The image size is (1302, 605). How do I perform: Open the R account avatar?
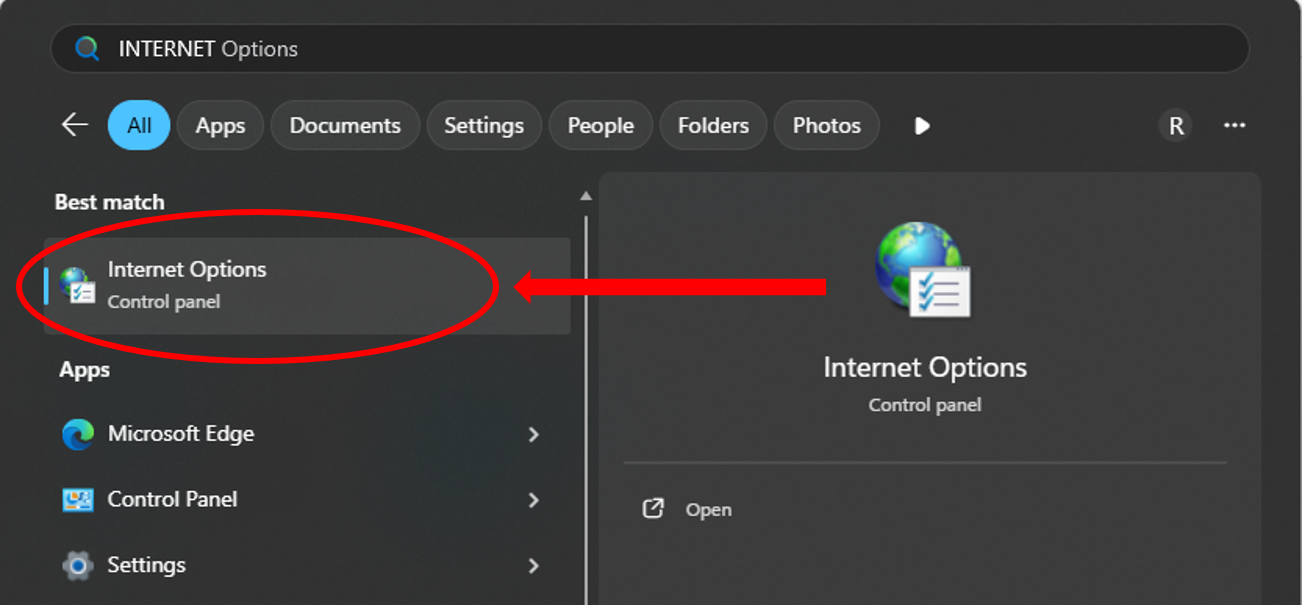point(1176,125)
